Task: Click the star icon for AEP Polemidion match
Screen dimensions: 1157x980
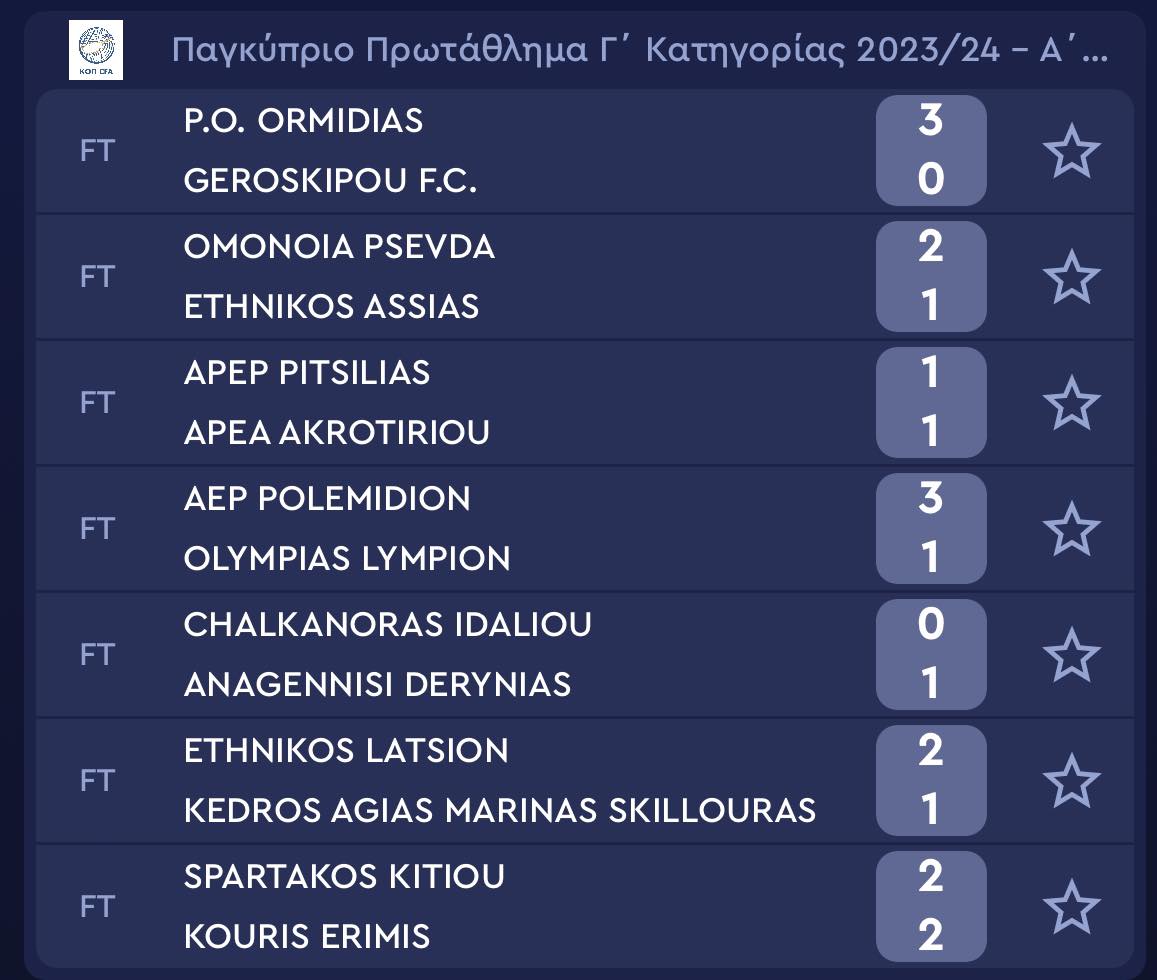Action: (1071, 529)
